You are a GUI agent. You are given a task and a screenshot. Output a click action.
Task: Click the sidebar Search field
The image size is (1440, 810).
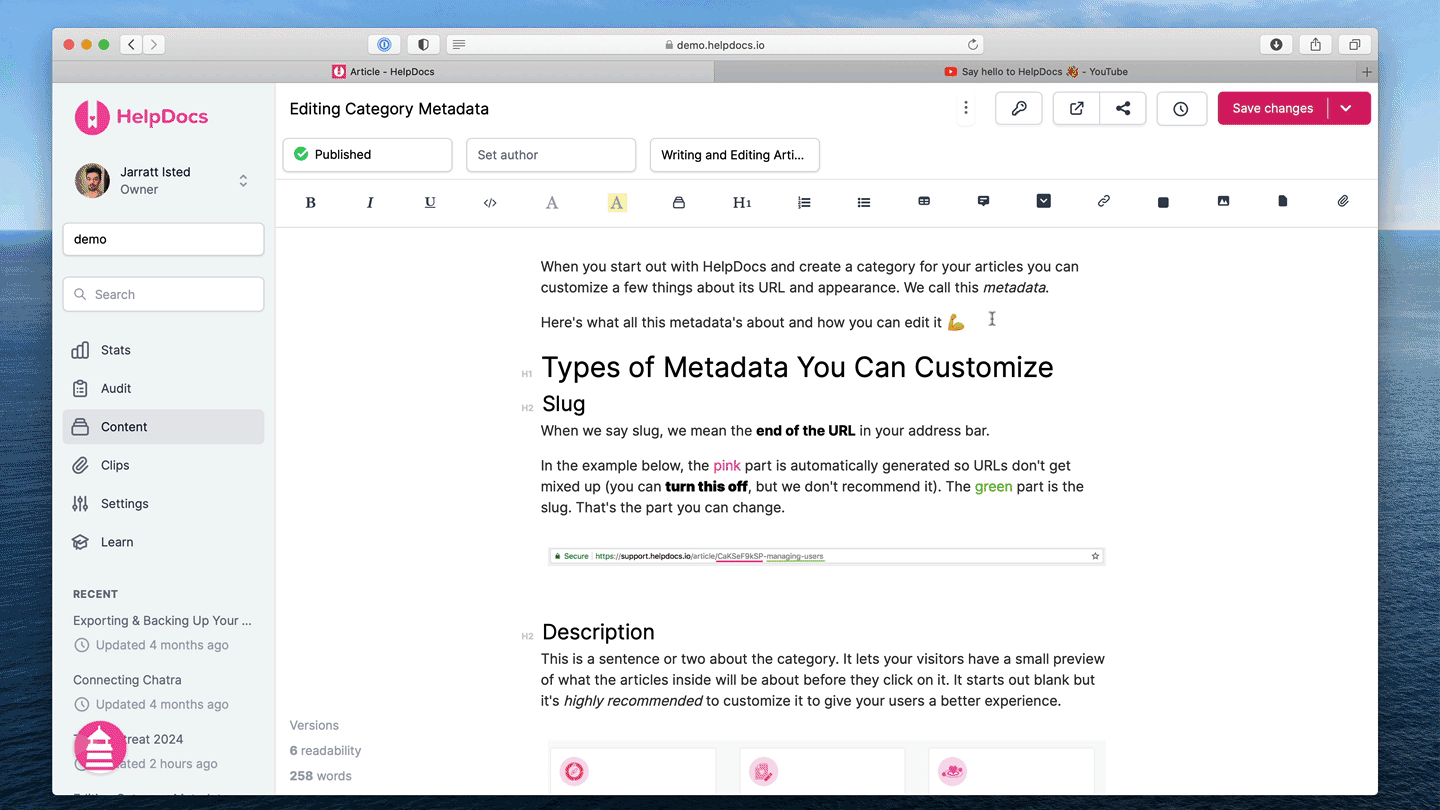(x=164, y=294)
